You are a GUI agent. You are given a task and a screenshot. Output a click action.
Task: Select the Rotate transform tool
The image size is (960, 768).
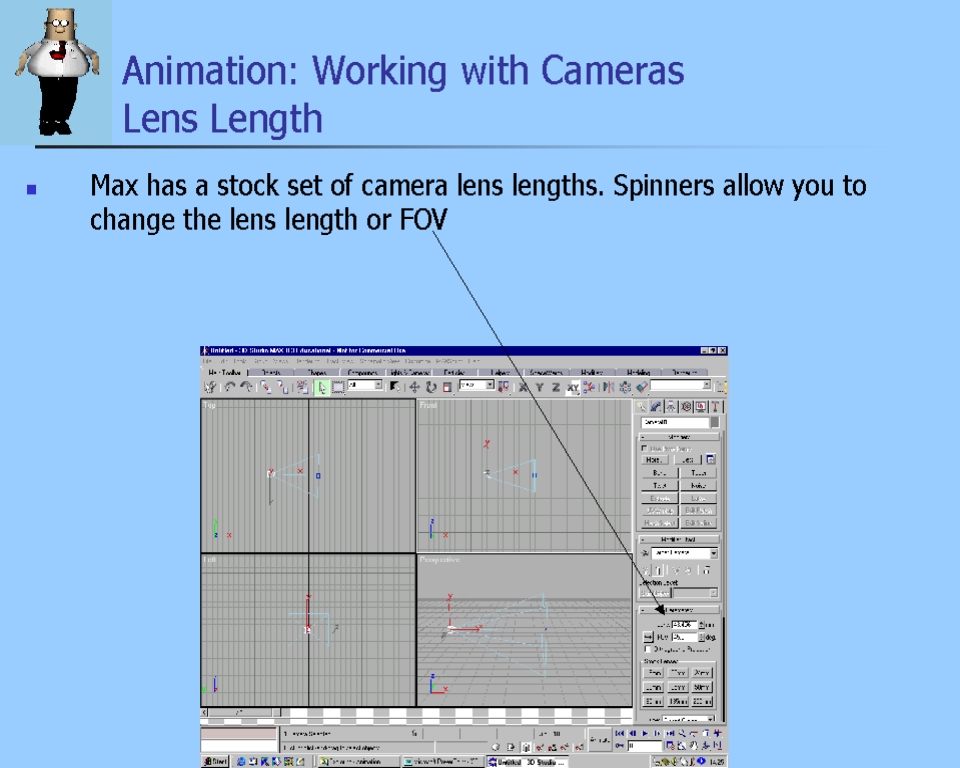[431, 386]
